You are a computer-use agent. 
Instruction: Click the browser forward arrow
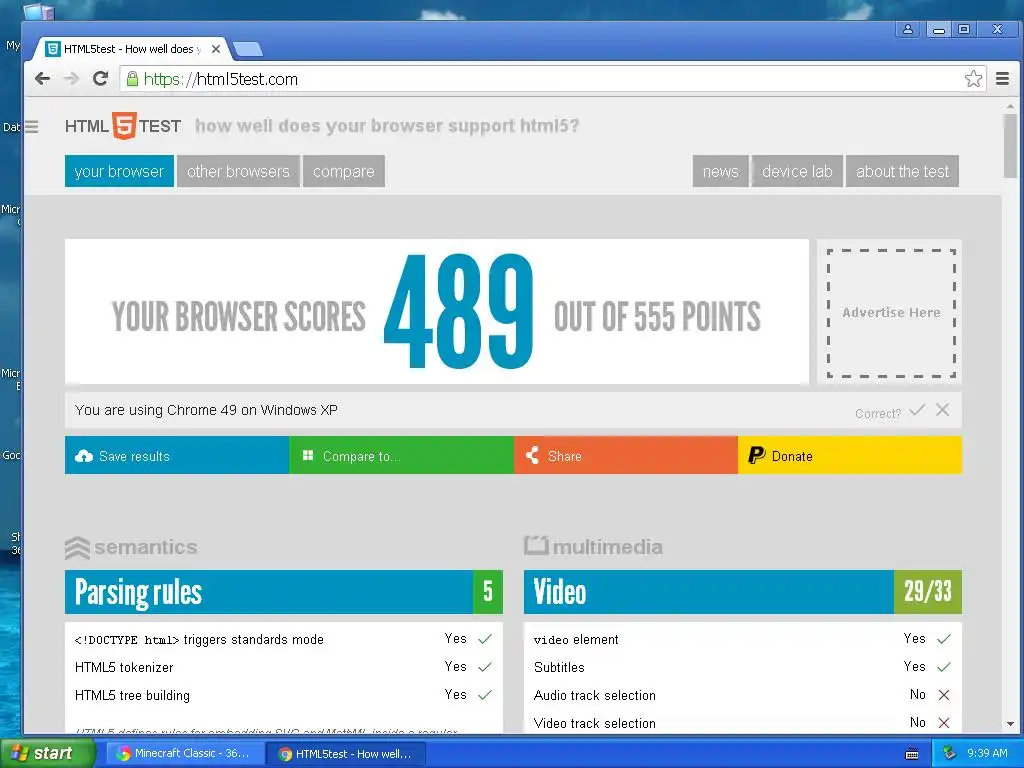[x=71, y=79]
